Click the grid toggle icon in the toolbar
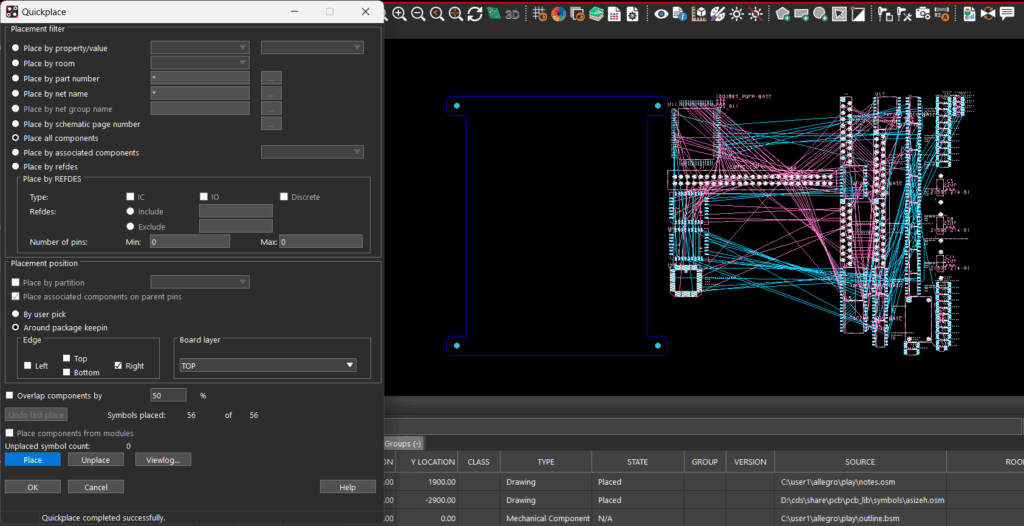The height and width of the screenshot is (526, 1024). click(x=540, y=14)
